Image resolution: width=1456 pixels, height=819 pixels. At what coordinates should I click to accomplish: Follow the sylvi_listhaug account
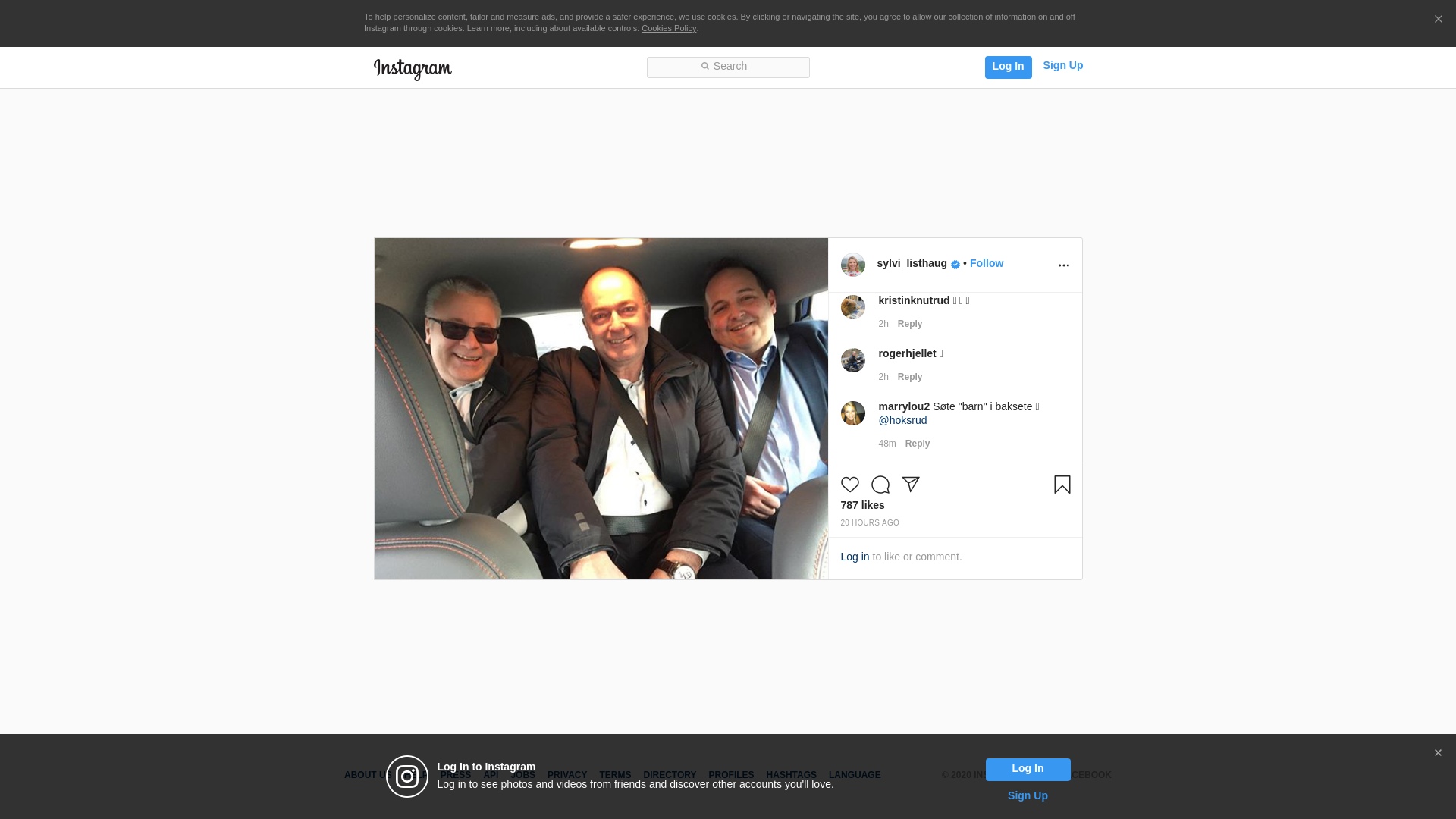[986, 263]
